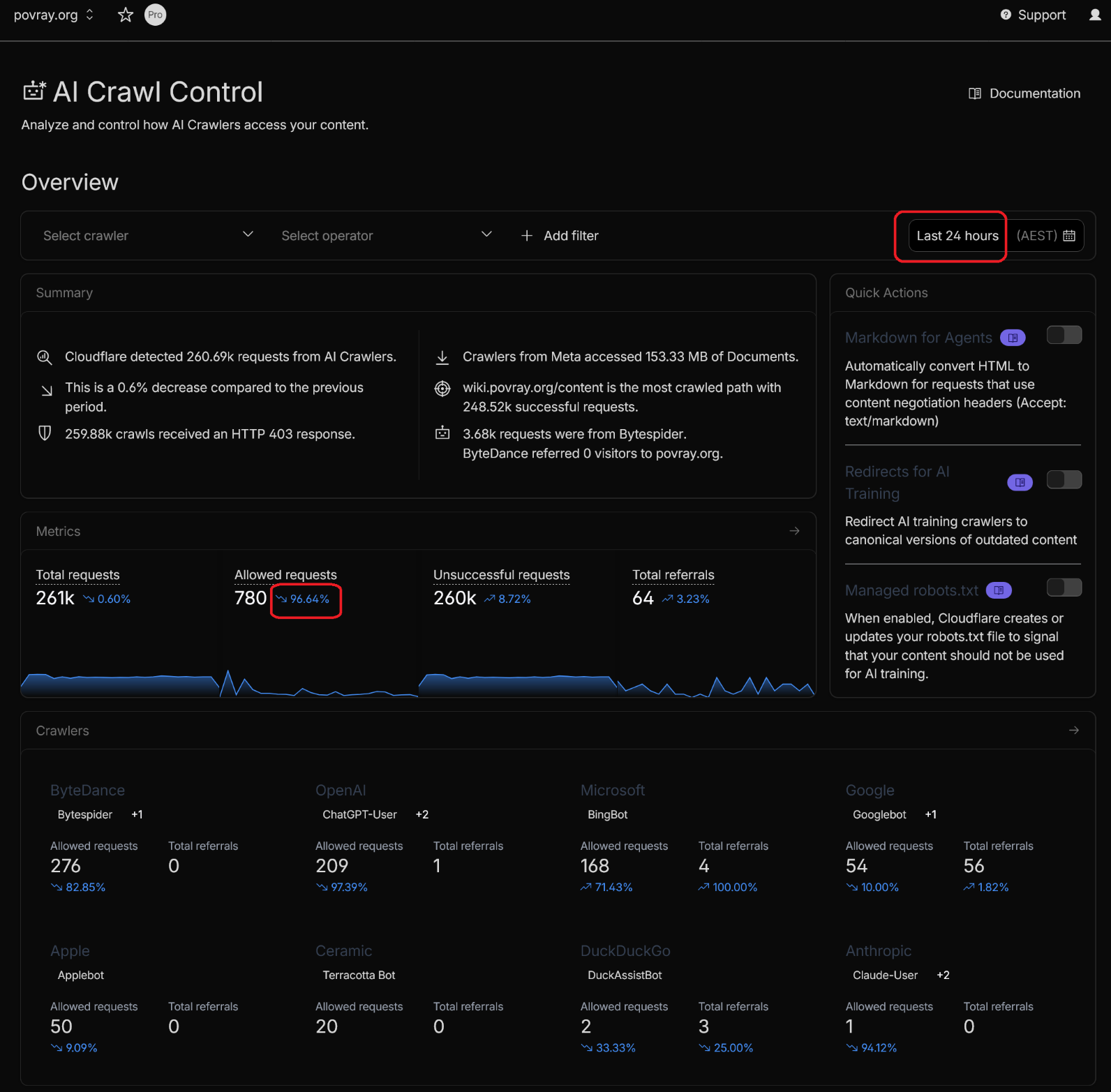Open the povray.org site switcher
The height and width of the screenshot is (1092, 1111).
tap(54, 15)
